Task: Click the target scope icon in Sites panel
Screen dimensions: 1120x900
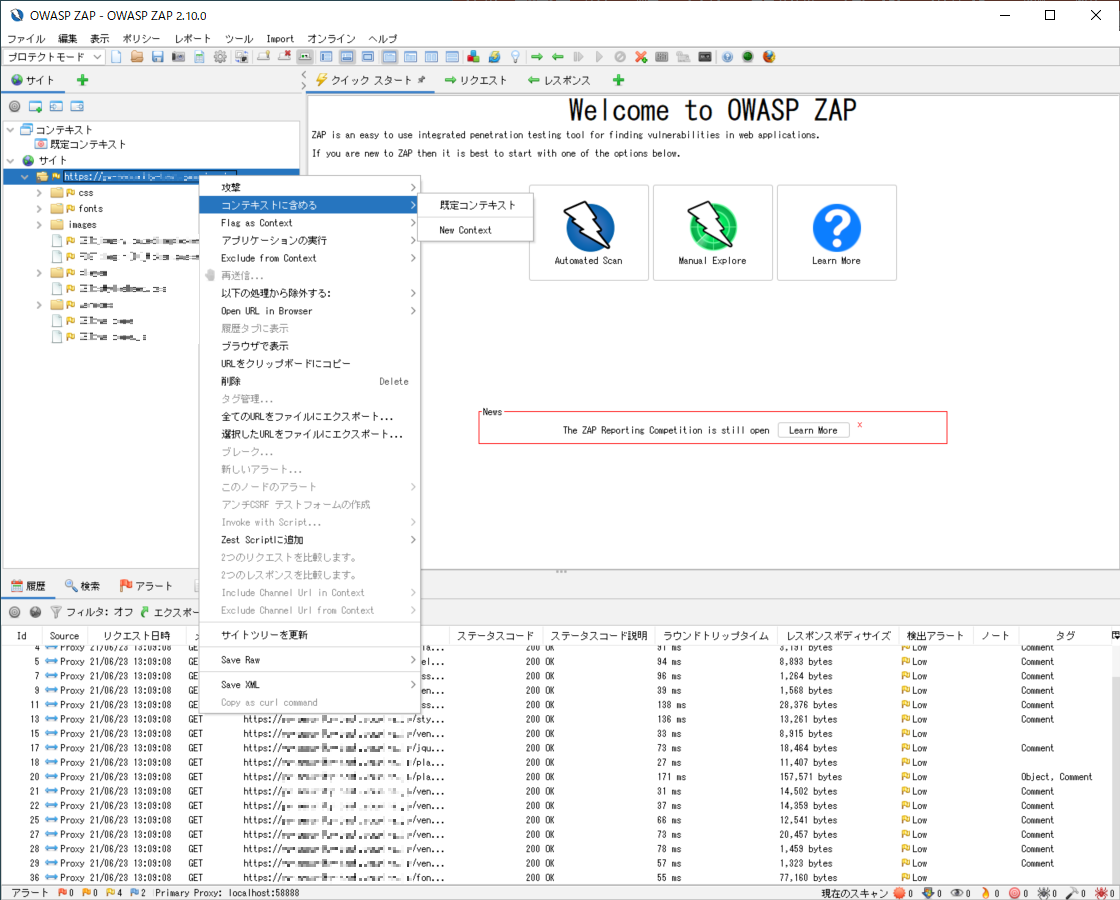Action: point(14,106)
